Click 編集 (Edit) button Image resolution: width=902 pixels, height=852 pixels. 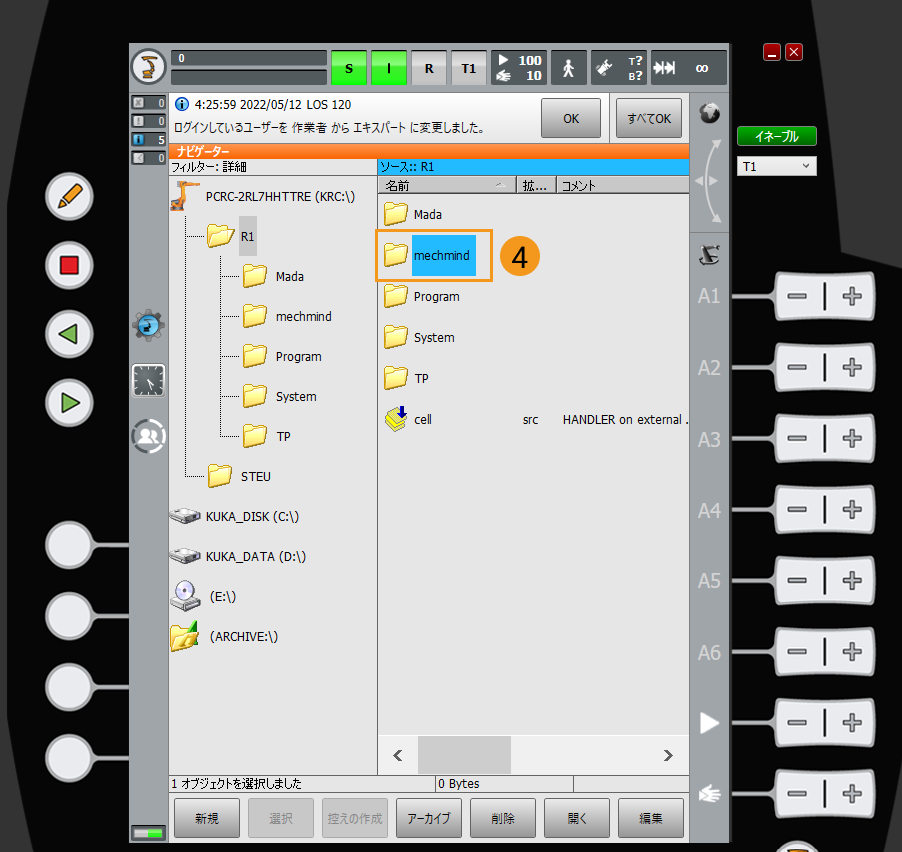[651, 818]
